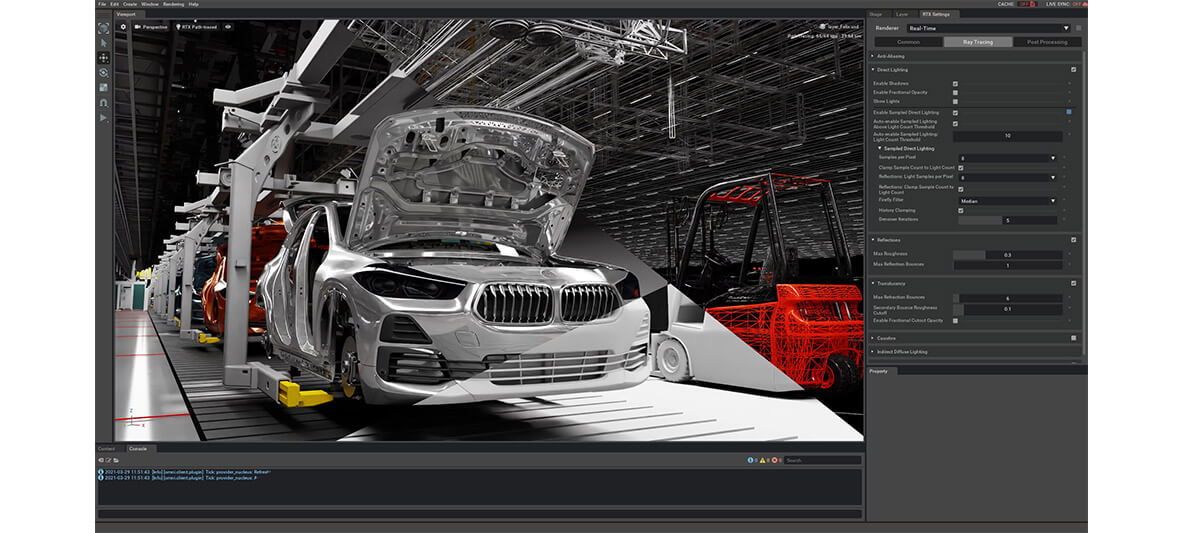Viewport: 1185px width, 533px height.
Task: Open the Samples per Pixel dropdown
Action: click(x=1007, y=158)
